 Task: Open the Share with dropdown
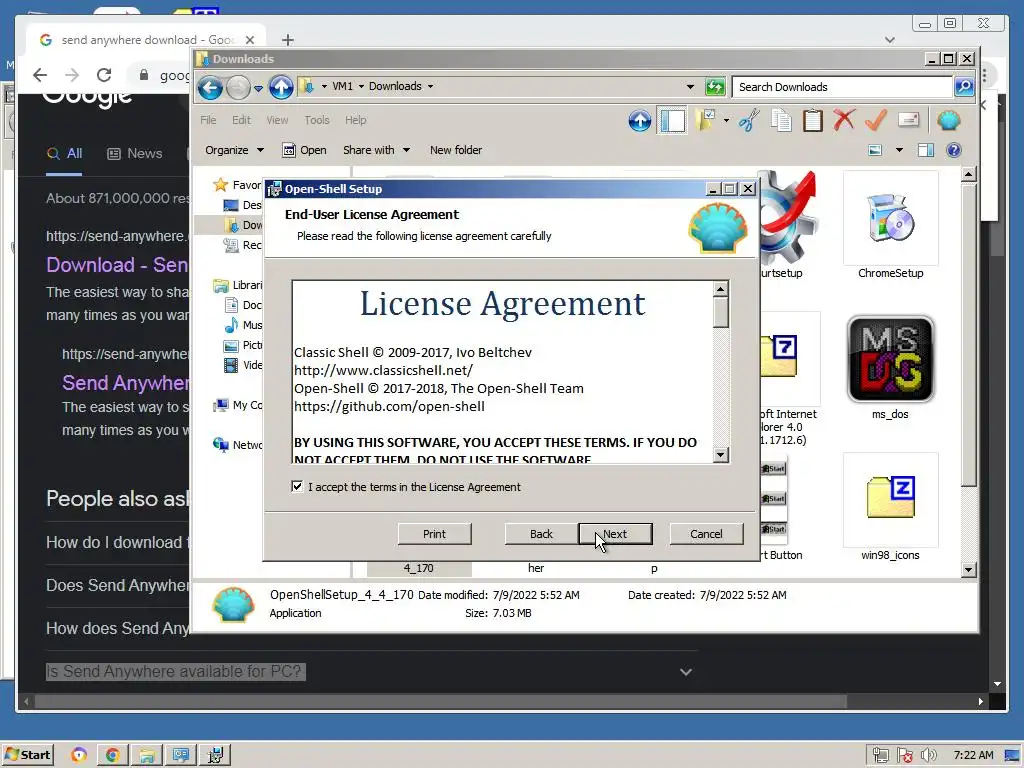[x=376, y=150]
